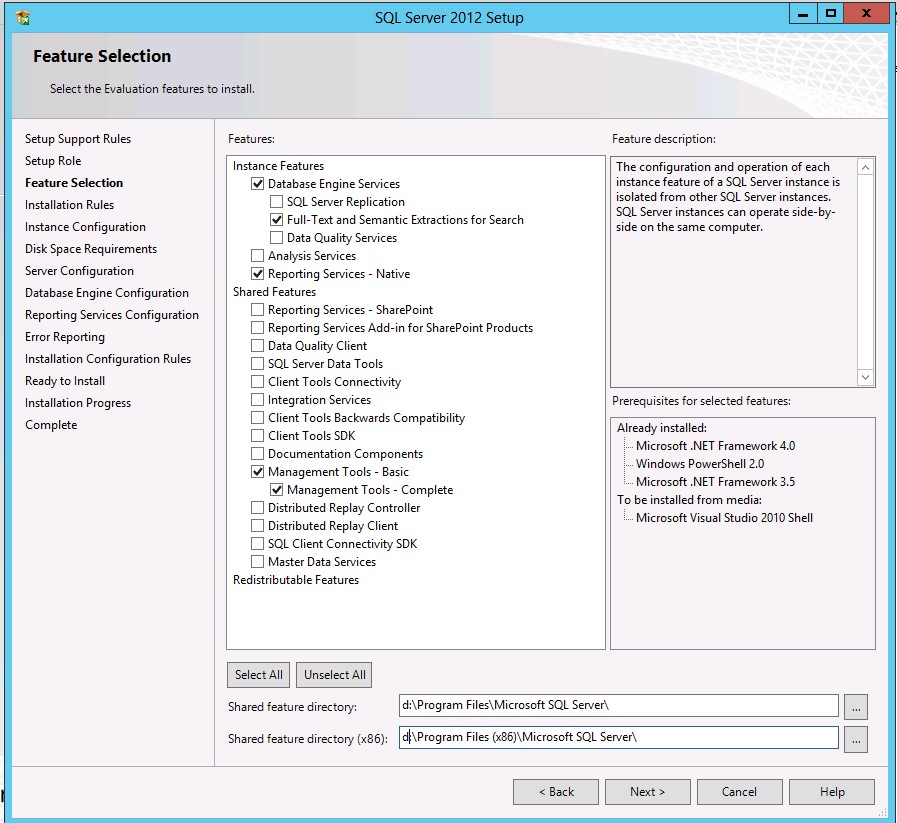
Task: Enable SQL Server Data Tools
Action: 257,364
